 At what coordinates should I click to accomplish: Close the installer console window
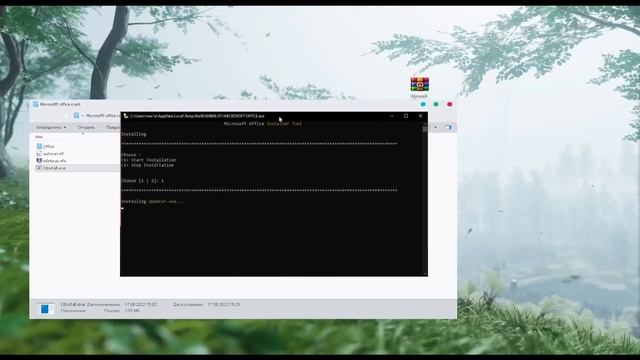(420, 116)
